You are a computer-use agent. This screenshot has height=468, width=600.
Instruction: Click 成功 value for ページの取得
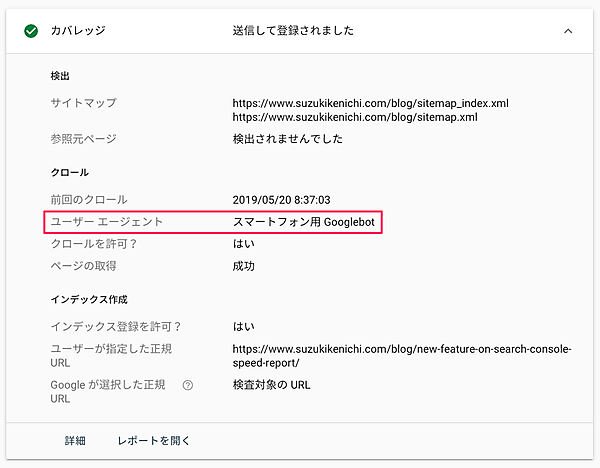point(243,266)
